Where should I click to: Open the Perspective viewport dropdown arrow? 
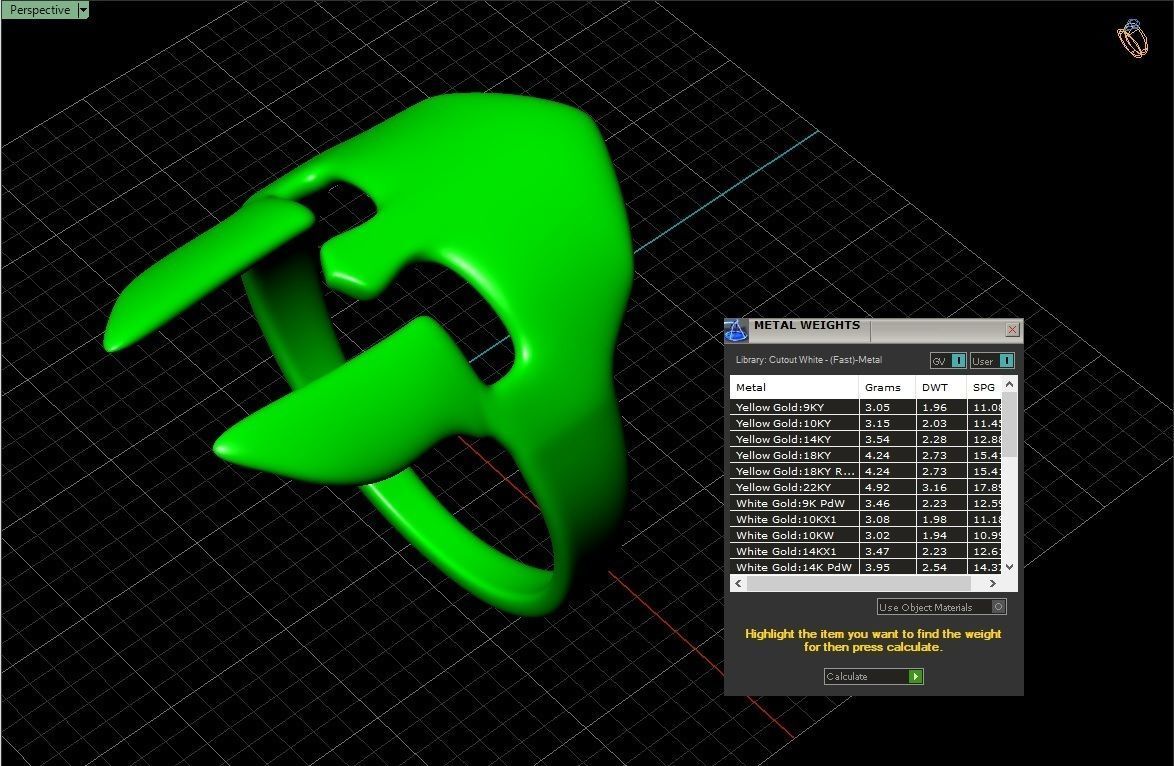click(x=83, y=10)
